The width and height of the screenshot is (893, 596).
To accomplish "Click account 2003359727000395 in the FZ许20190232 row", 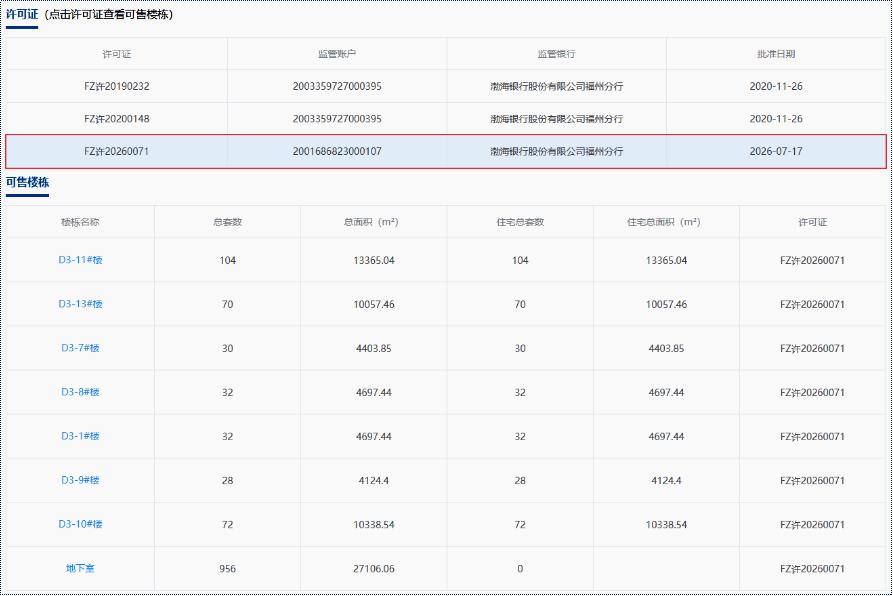I will pyautogui.click(x=337, y=87).
